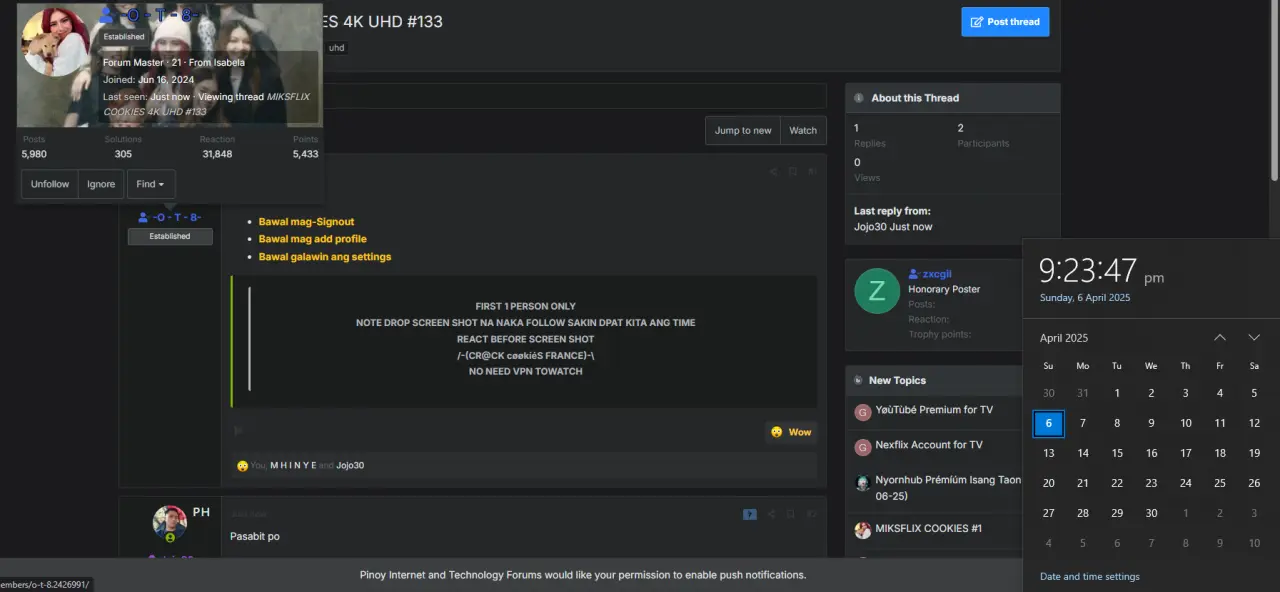Click the bookmark icon on first post
This screenshot has height=592, width=1280.
coord(792,171)
